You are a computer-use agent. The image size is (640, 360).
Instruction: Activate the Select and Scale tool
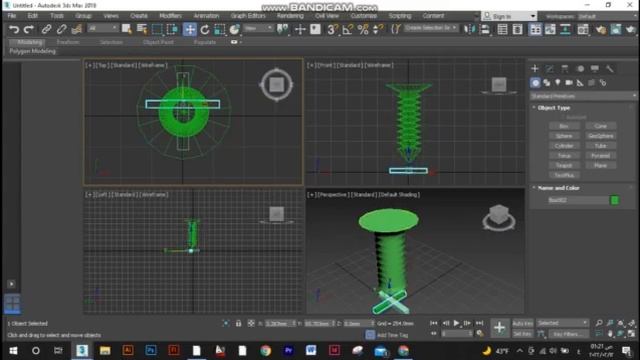(x=220, y=29)
